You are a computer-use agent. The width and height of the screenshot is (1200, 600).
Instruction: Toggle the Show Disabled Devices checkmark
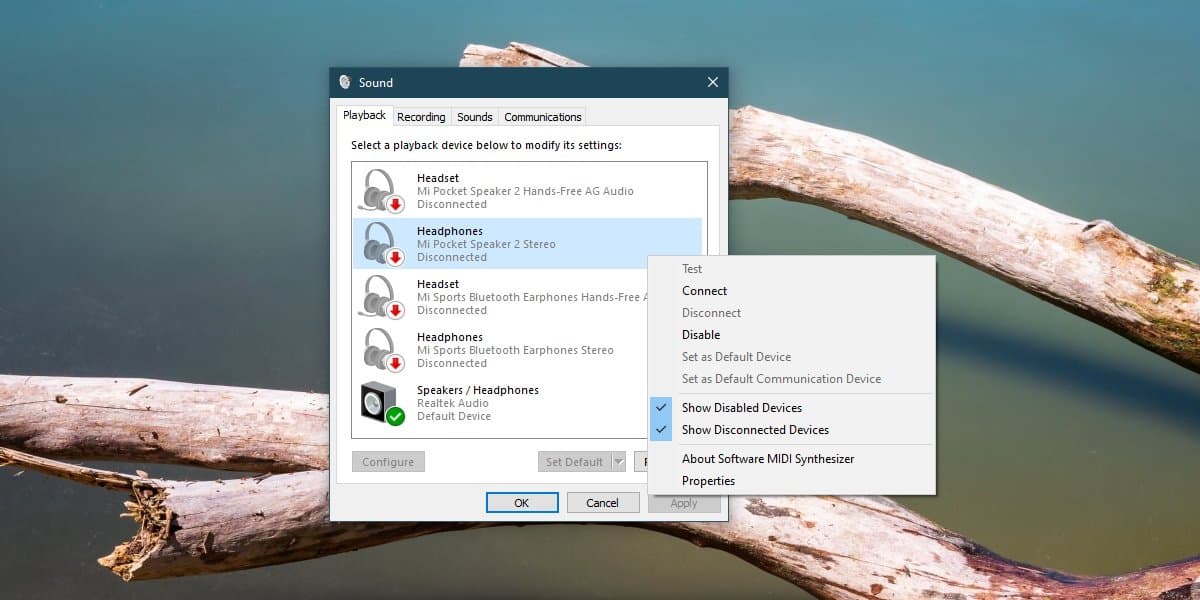point(662,408)
